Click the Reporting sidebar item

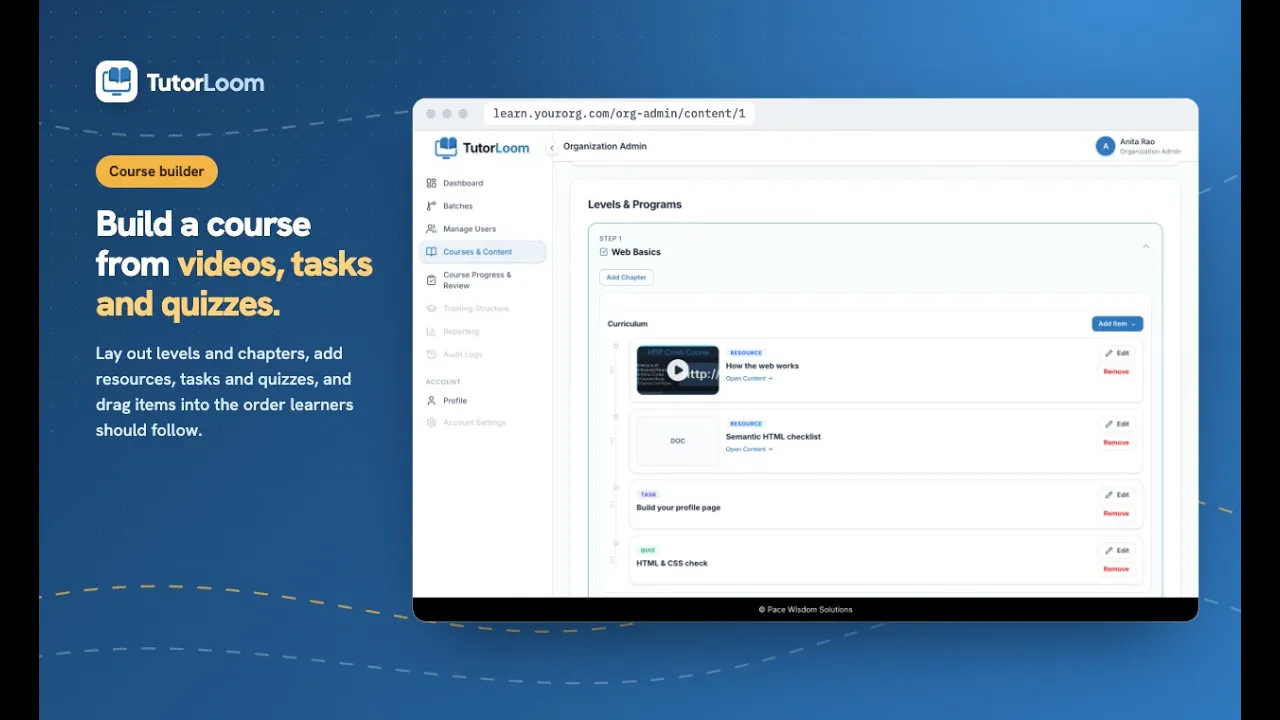click(x=482, y=331)
